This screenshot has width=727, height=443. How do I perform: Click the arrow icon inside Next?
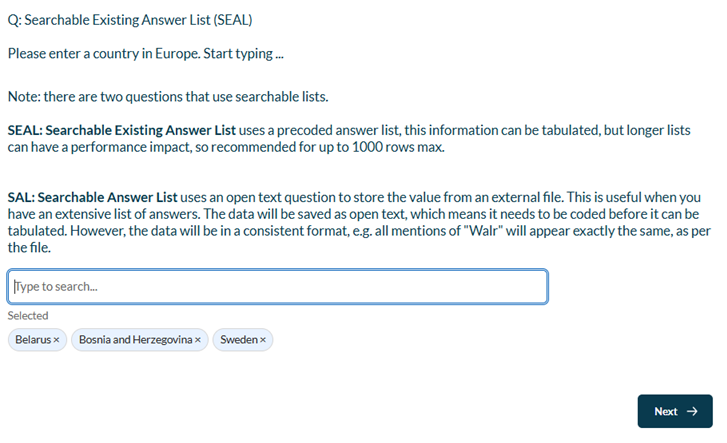tap(692, 411)
